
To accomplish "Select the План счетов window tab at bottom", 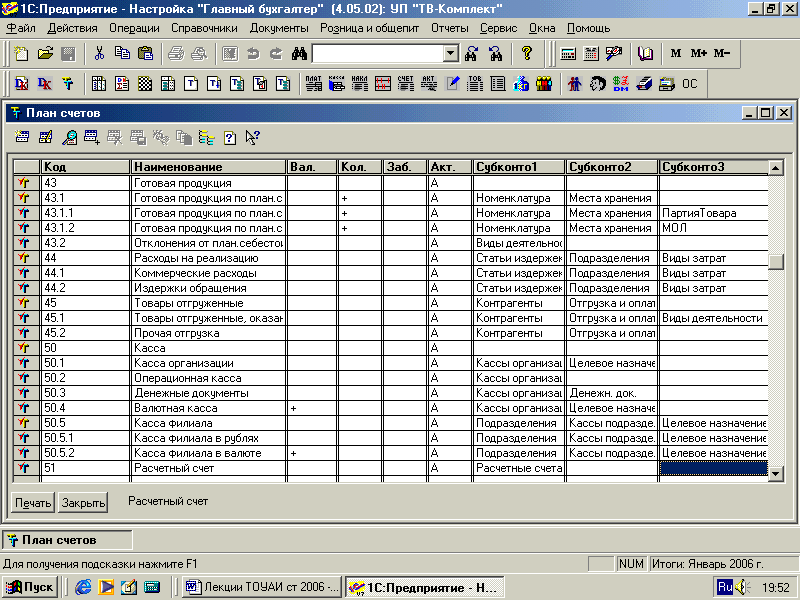I will (x=67, y=540).
